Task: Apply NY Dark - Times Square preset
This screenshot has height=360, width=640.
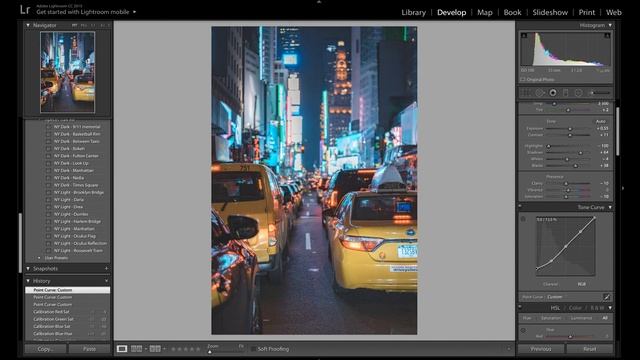Action: coord(76,185)
